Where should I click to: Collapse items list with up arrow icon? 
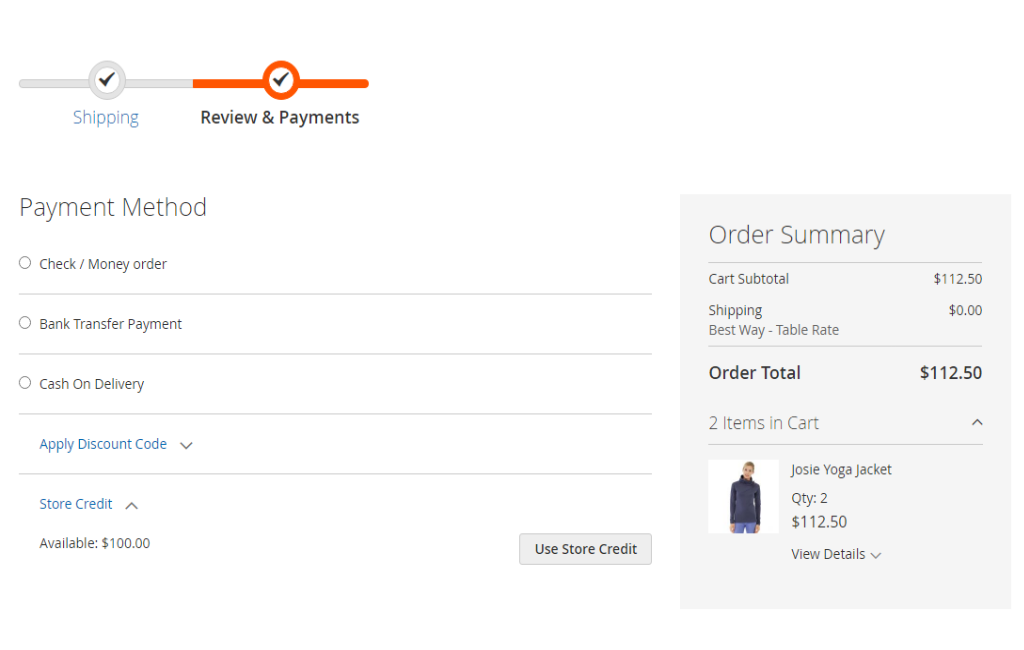coord(977,423)
